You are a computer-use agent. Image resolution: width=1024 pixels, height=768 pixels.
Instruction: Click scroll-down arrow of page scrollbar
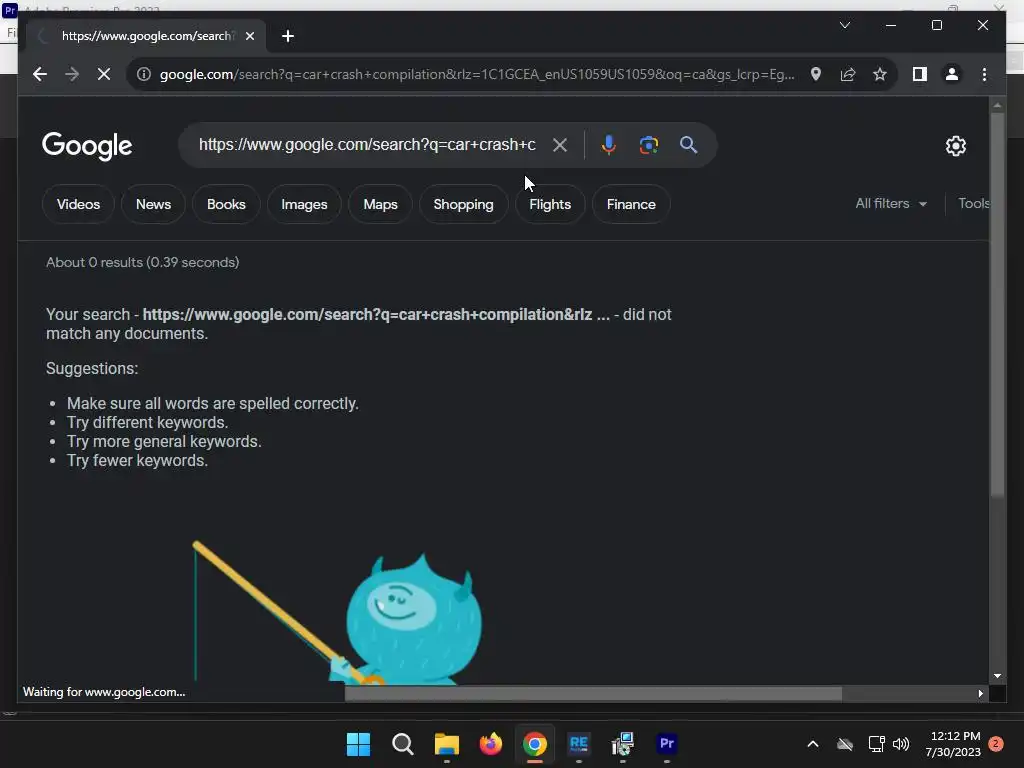tap(997, 677)
